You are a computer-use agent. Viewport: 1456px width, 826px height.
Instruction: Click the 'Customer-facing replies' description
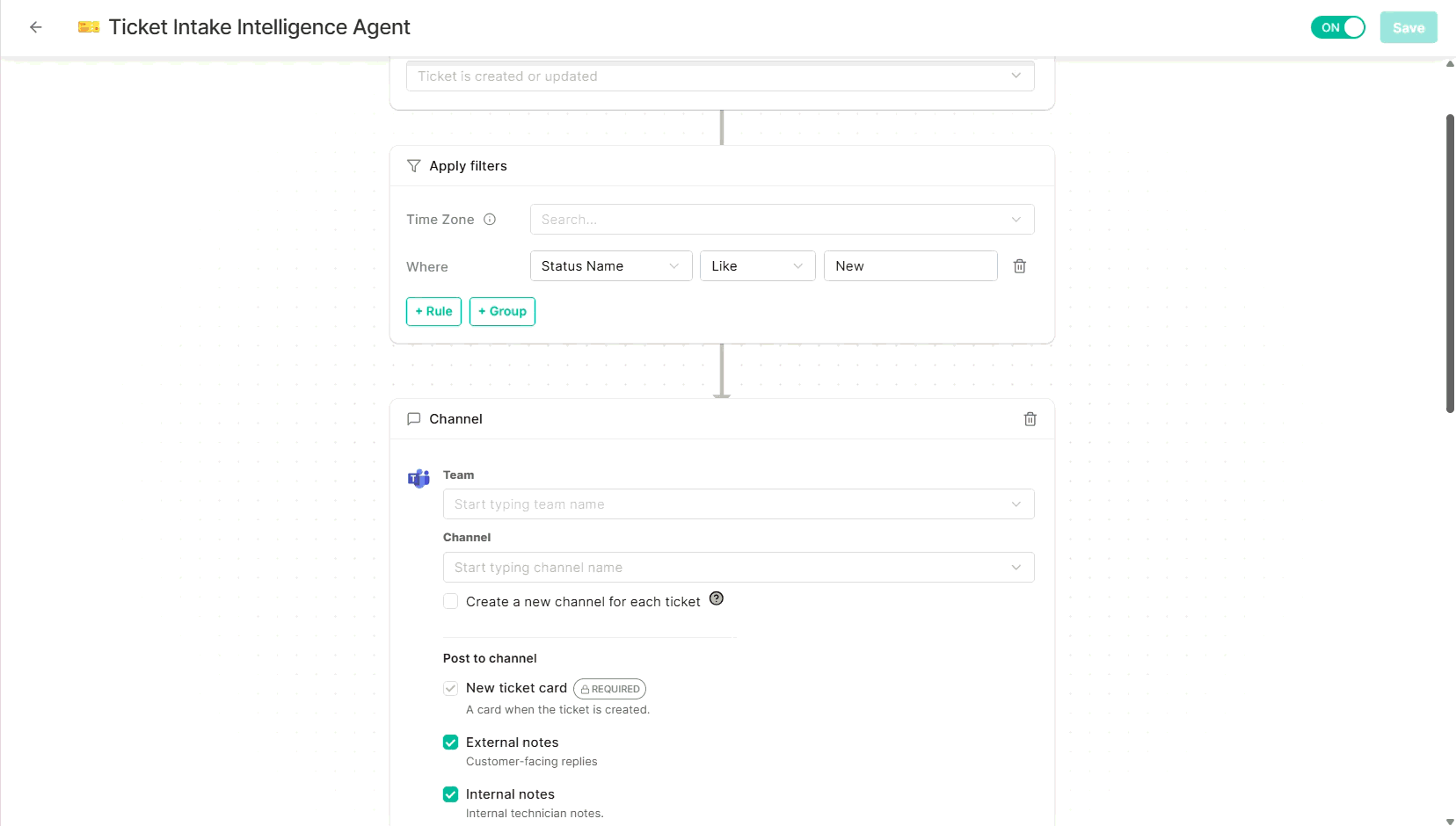click(x=531, y=762)
